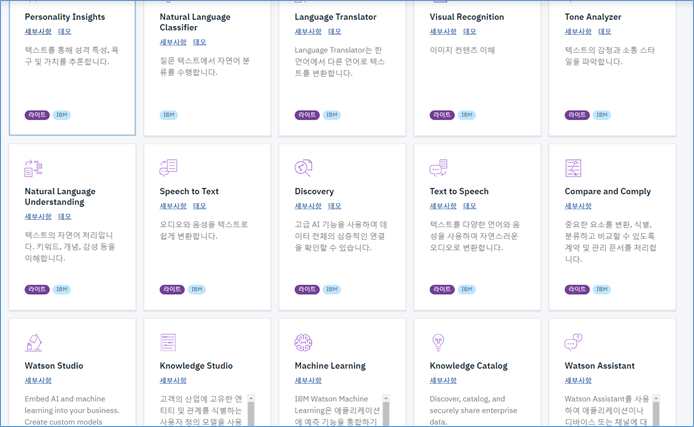Open 데모 link under Speech to Text
This screenshot has width=694, height=427.
pyautogui.click(x=200, y=206)
